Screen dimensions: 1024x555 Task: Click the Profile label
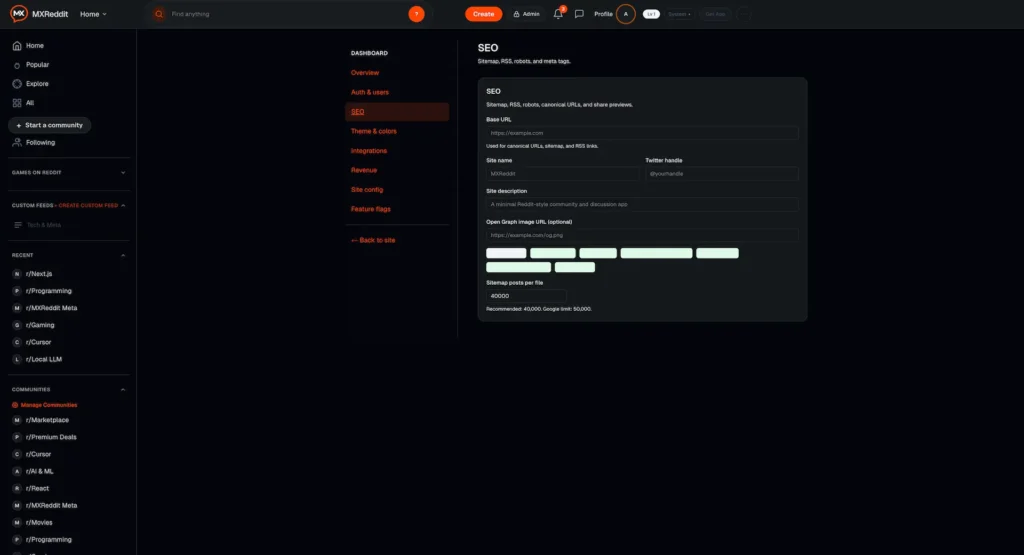pos(603,14)
